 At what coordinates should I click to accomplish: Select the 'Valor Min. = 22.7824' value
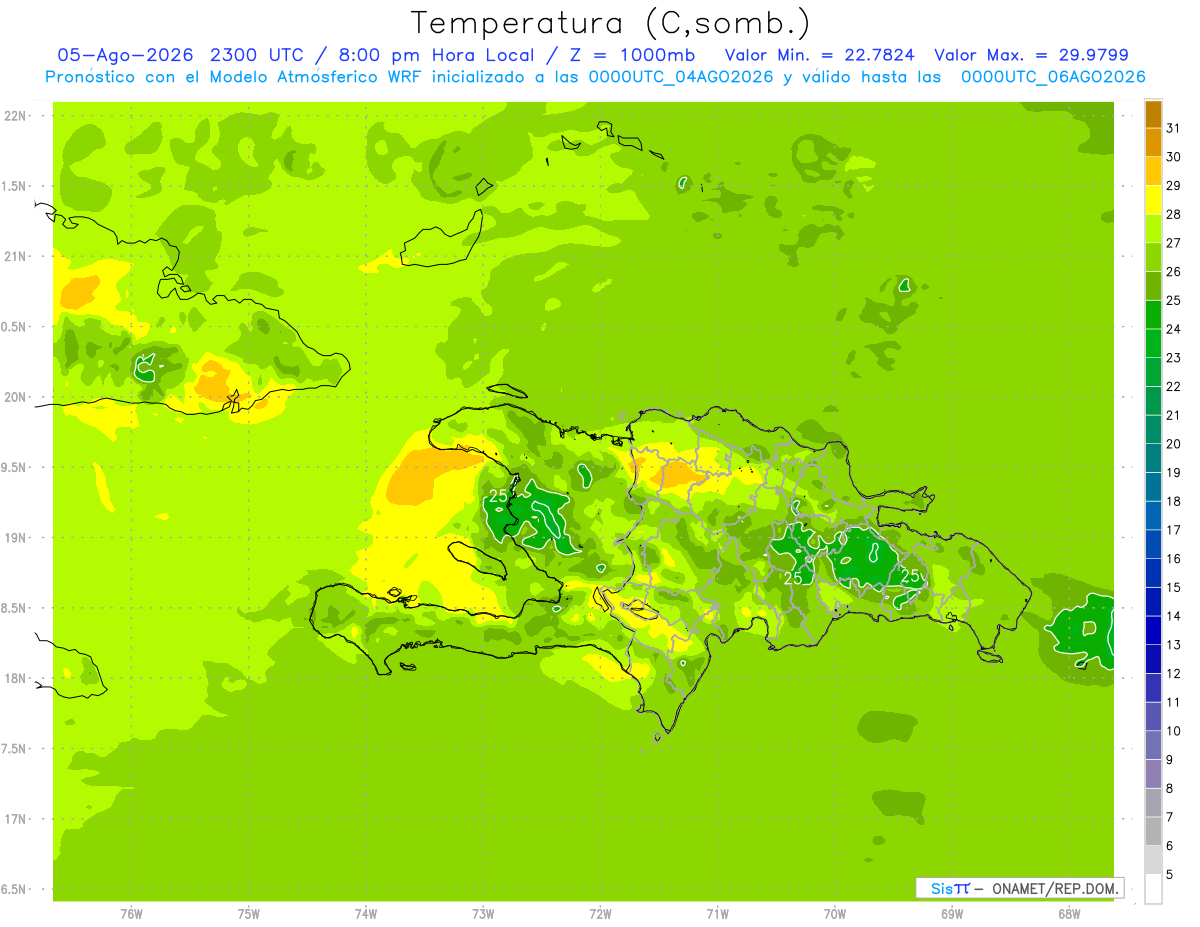[x=819, y=55]
